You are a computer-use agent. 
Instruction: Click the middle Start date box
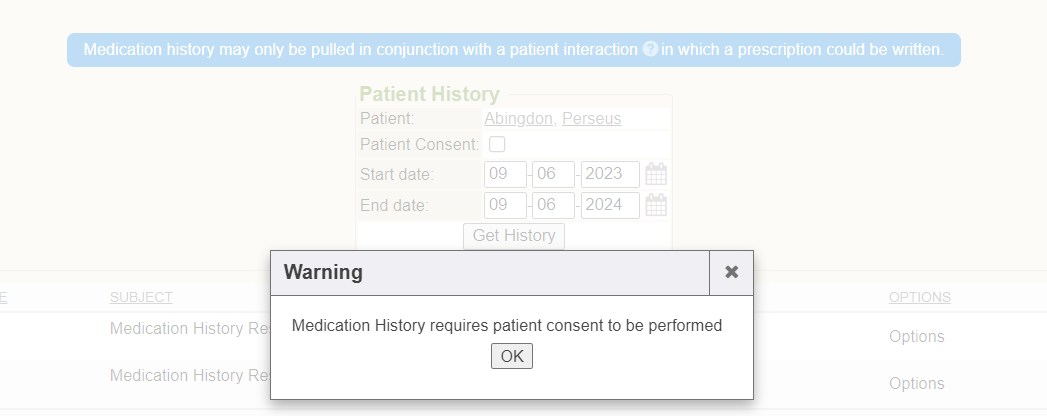pos(555,174)
